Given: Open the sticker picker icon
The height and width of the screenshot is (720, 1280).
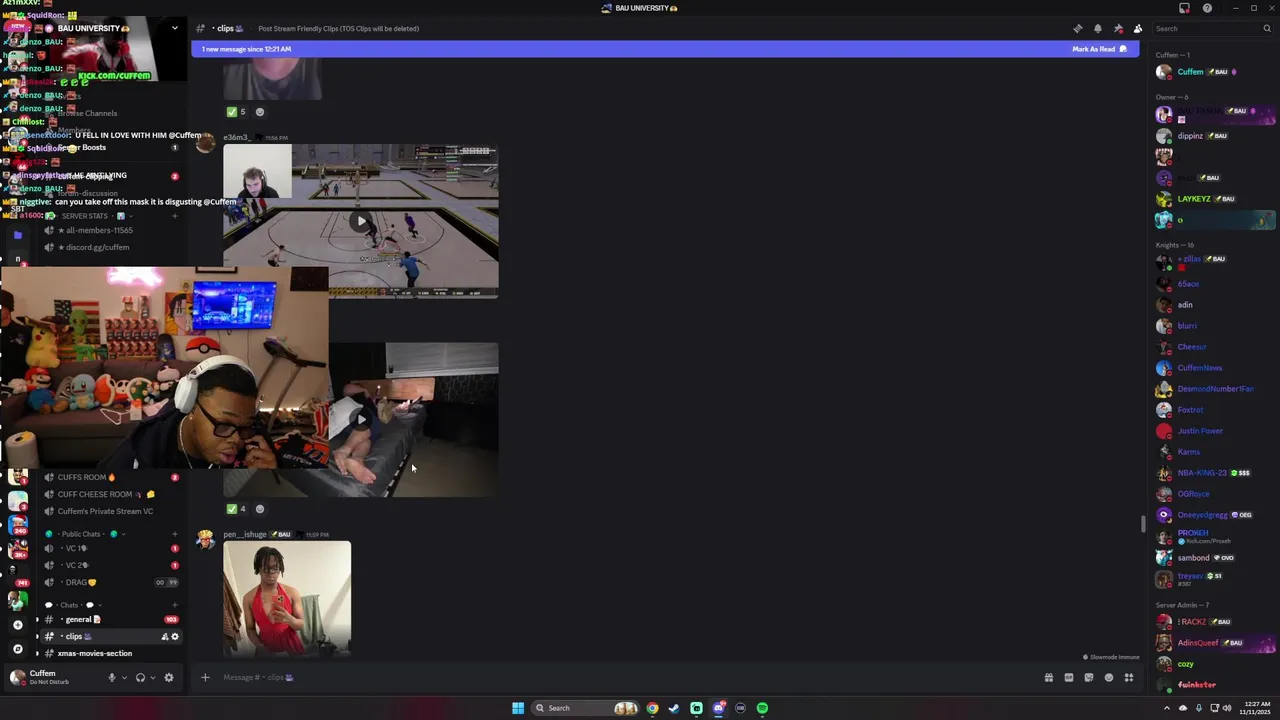Looking at the screenshot, I should coord(1088,677).
